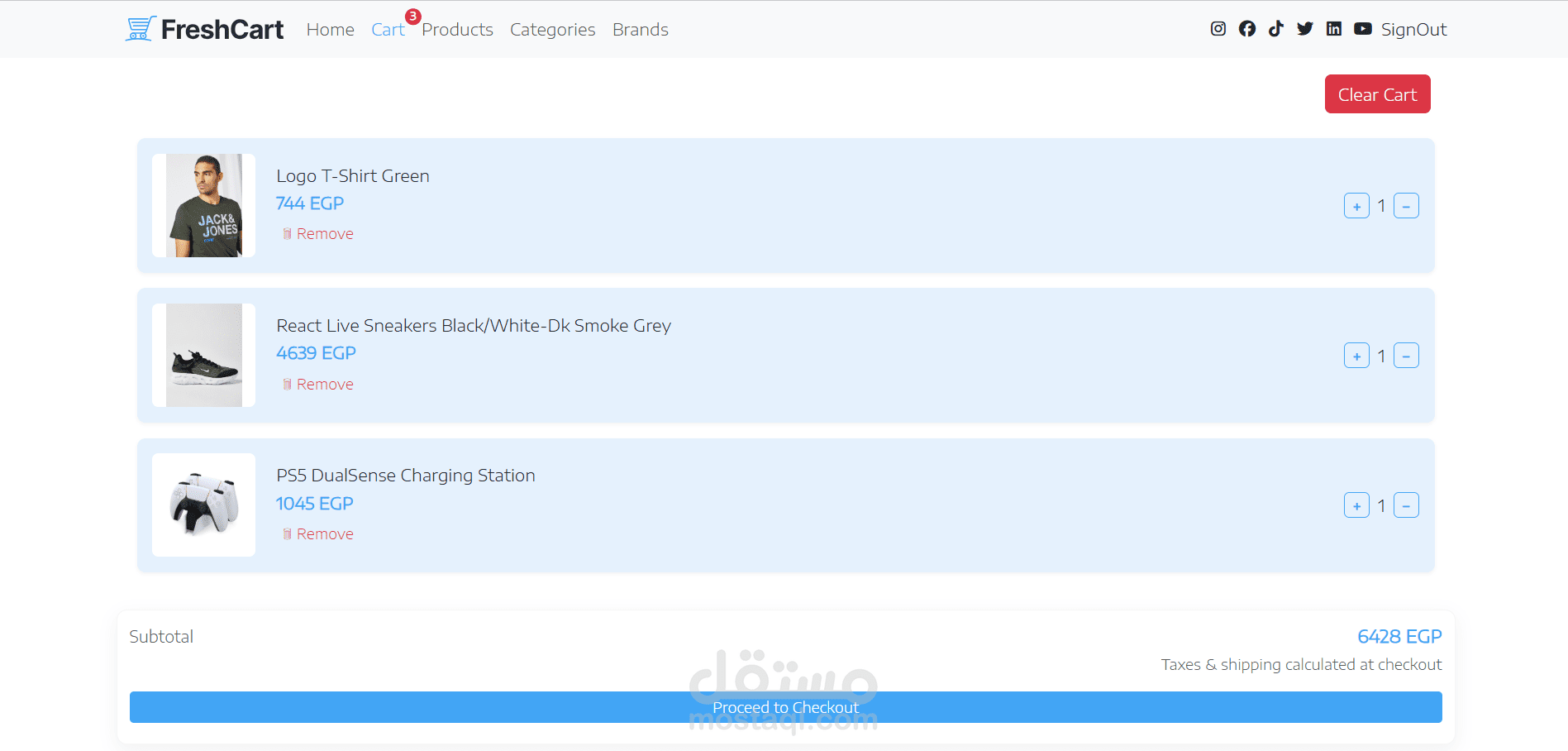The image size is (1568, 751).
Task: Open the Logo T-Shirt Green product image
Action: point(203,205)
